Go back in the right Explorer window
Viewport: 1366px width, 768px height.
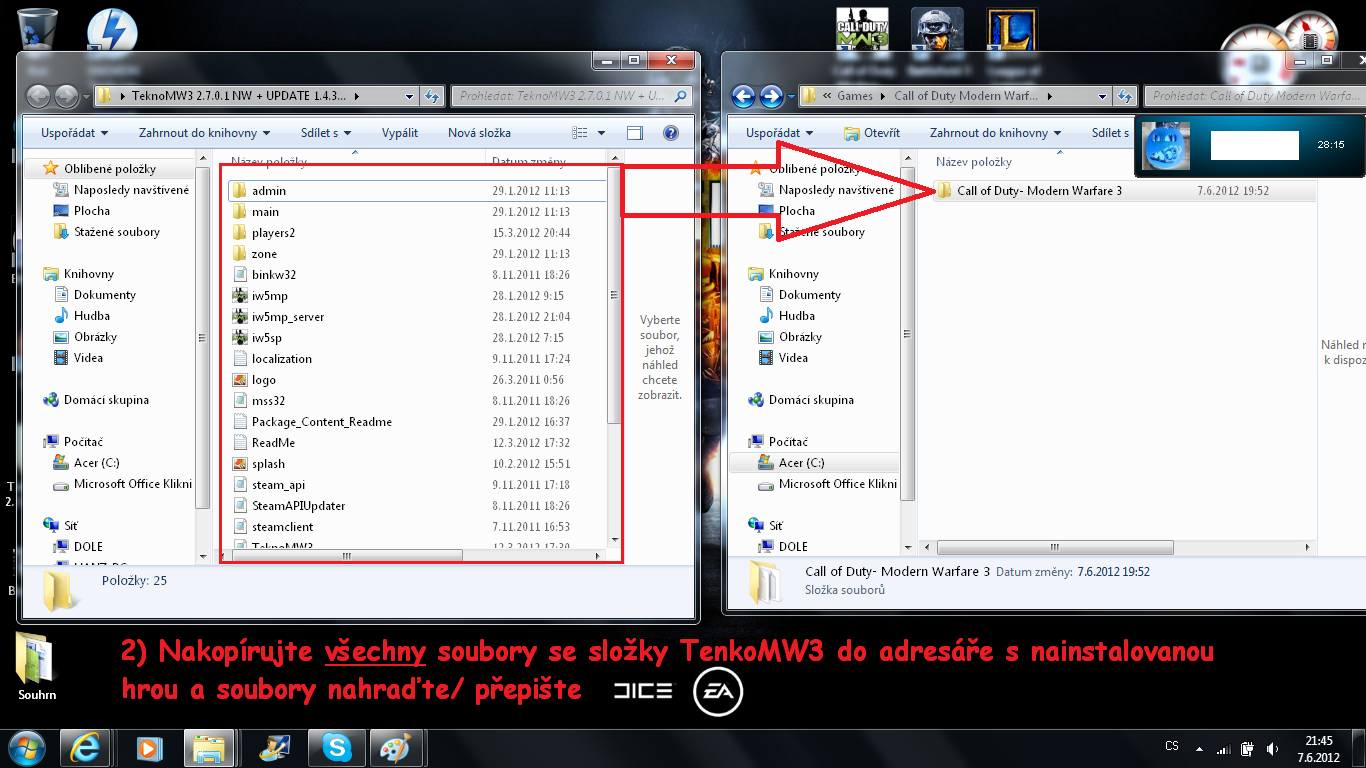tap(743, 96)
